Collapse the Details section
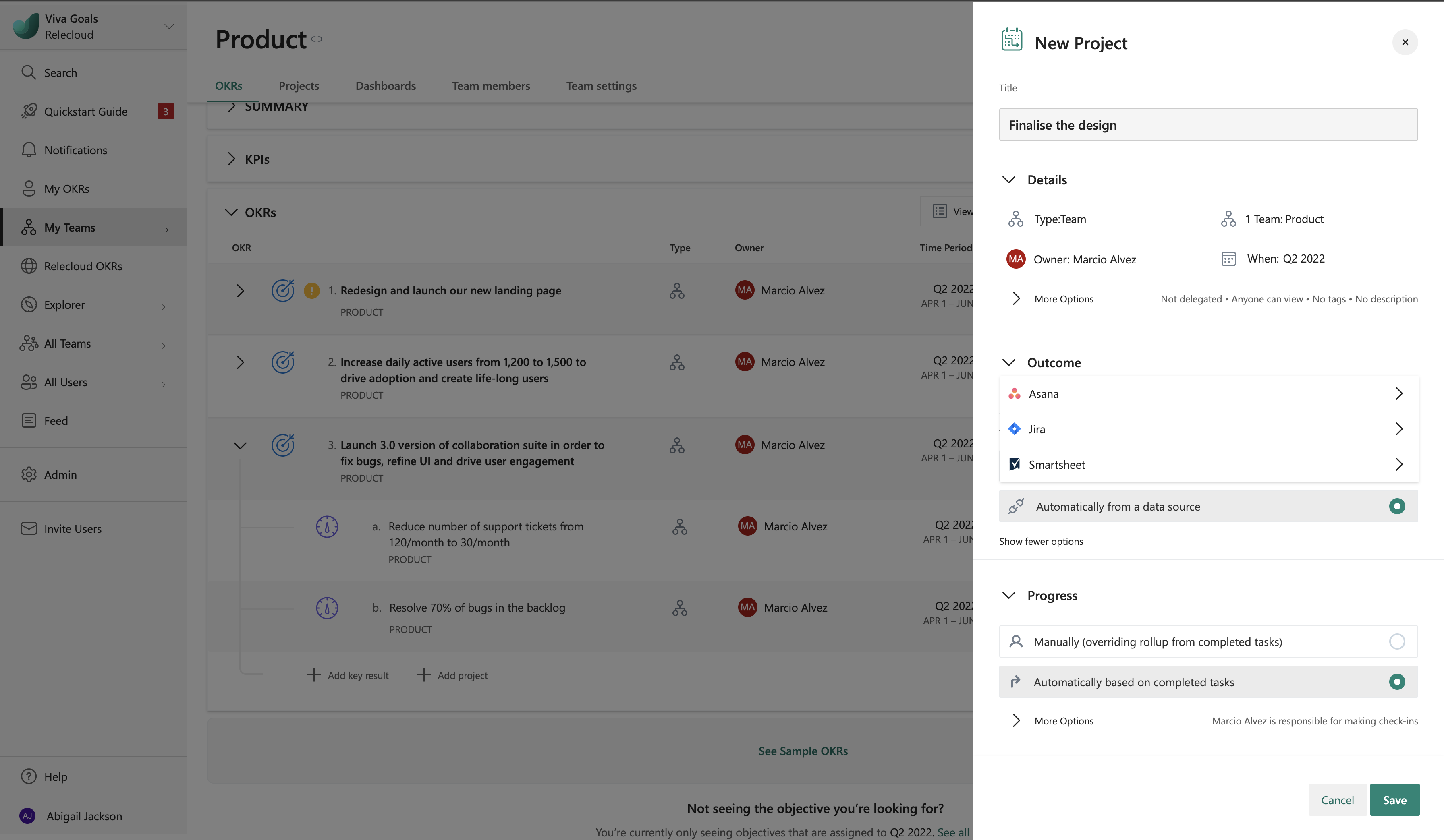The image size is (1444, 840). point(1008,180)
